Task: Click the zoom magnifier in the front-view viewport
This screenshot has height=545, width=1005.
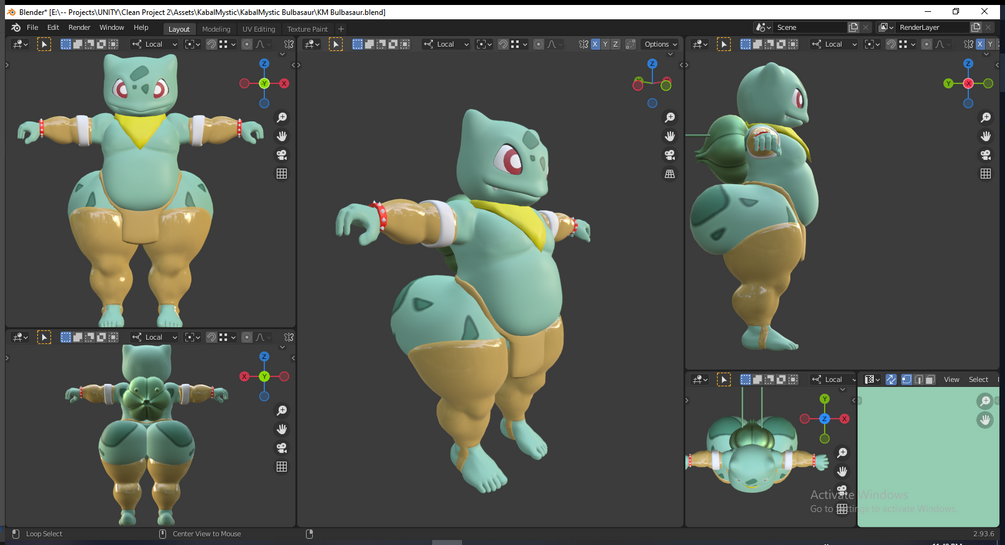Action: click(x=281, y=117)
